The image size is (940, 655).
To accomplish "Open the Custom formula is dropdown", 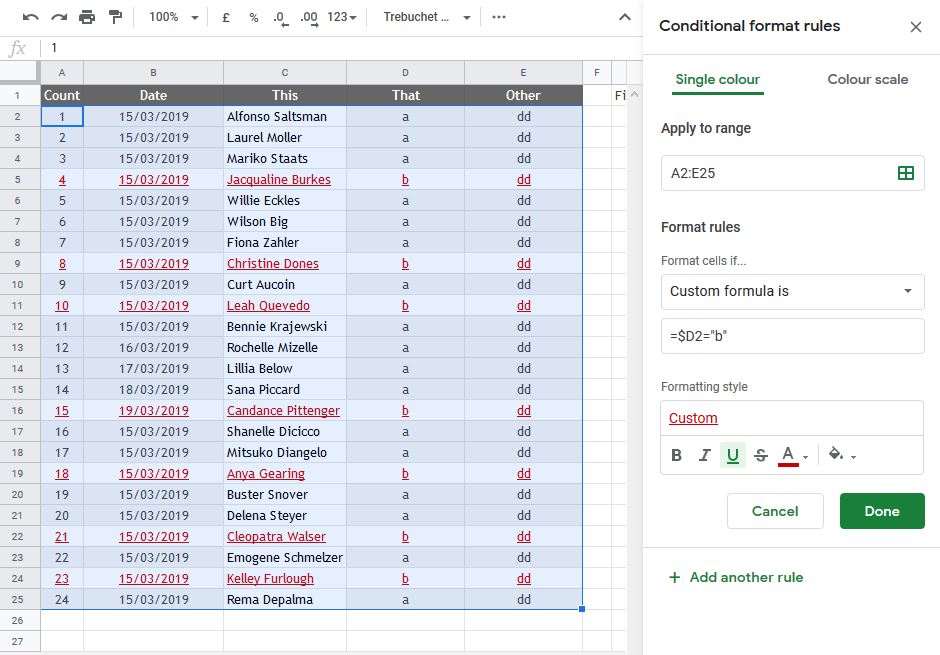I will pyautogui.click(x=792, y=290).
